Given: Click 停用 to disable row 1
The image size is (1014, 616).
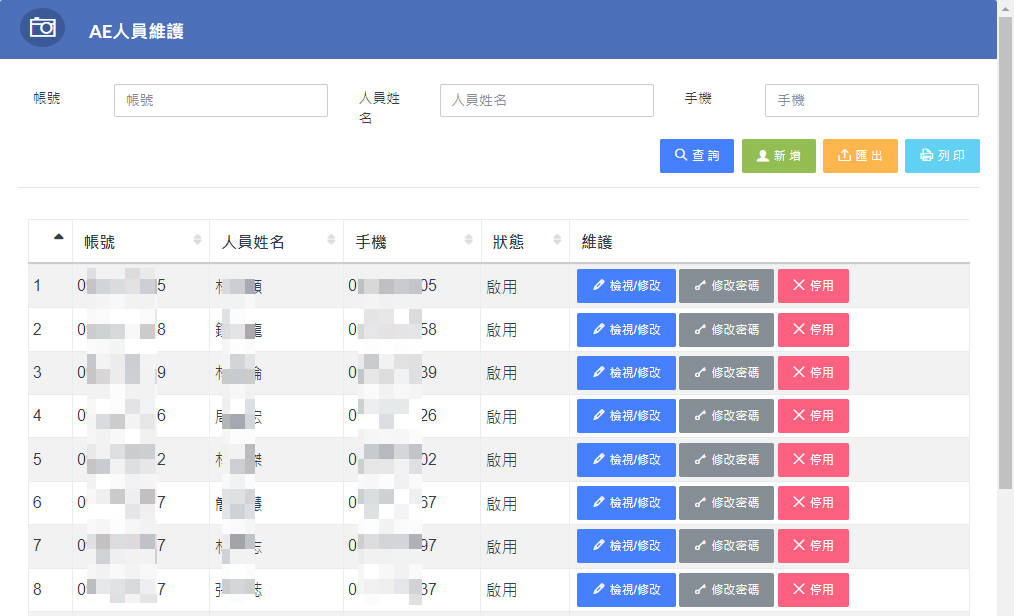Looking at the screenshot, I should (813, 286).
